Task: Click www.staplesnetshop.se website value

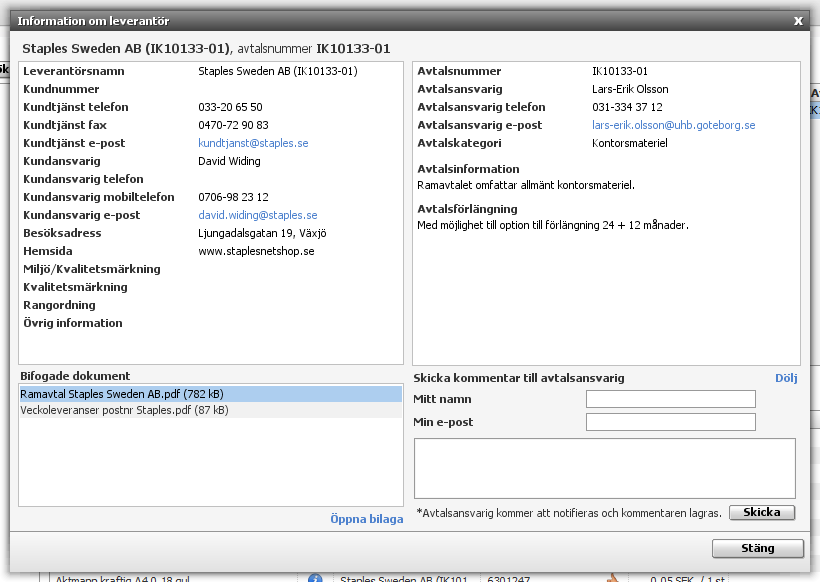Action: point(256,251)
